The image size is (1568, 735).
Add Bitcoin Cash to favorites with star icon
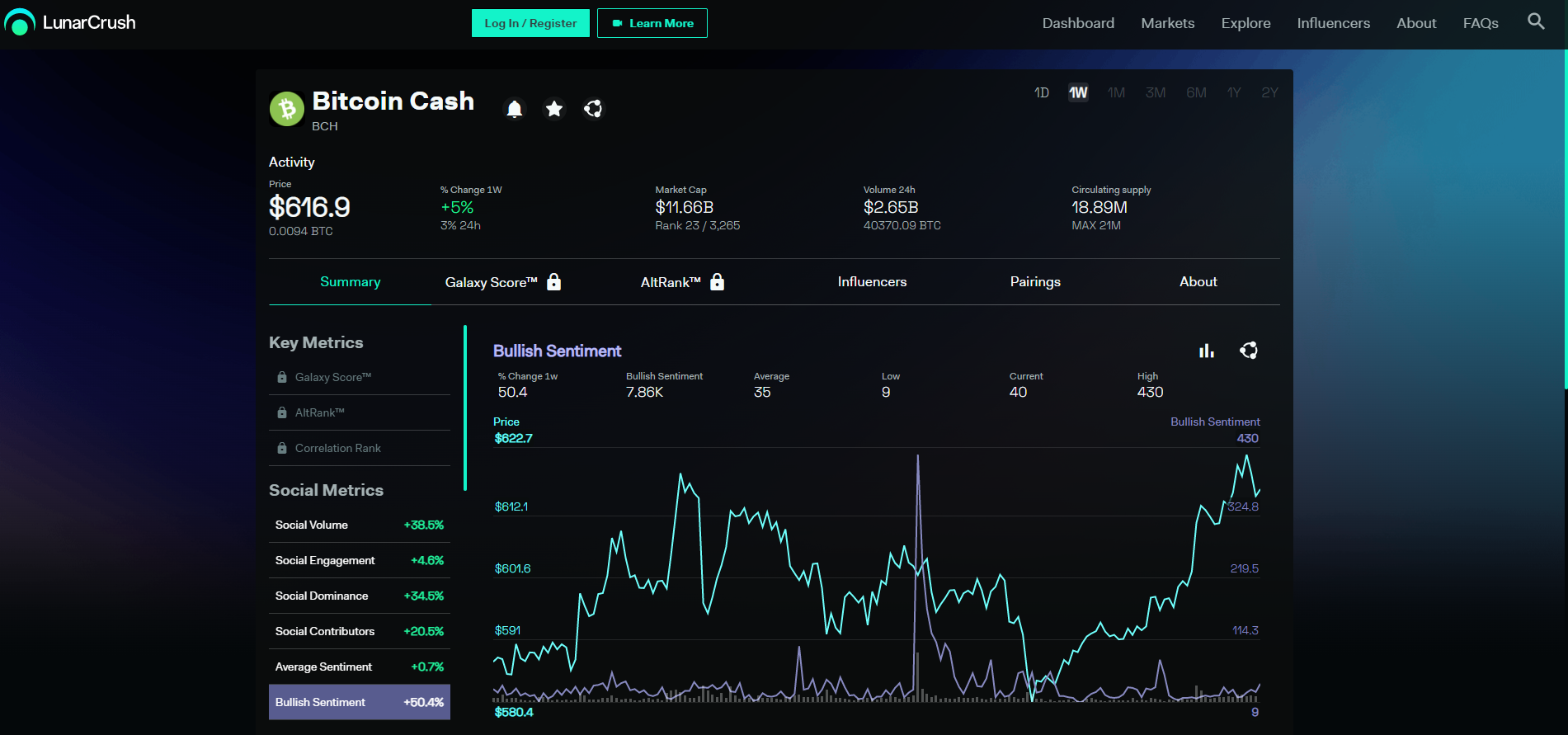(x=554, y=109)
